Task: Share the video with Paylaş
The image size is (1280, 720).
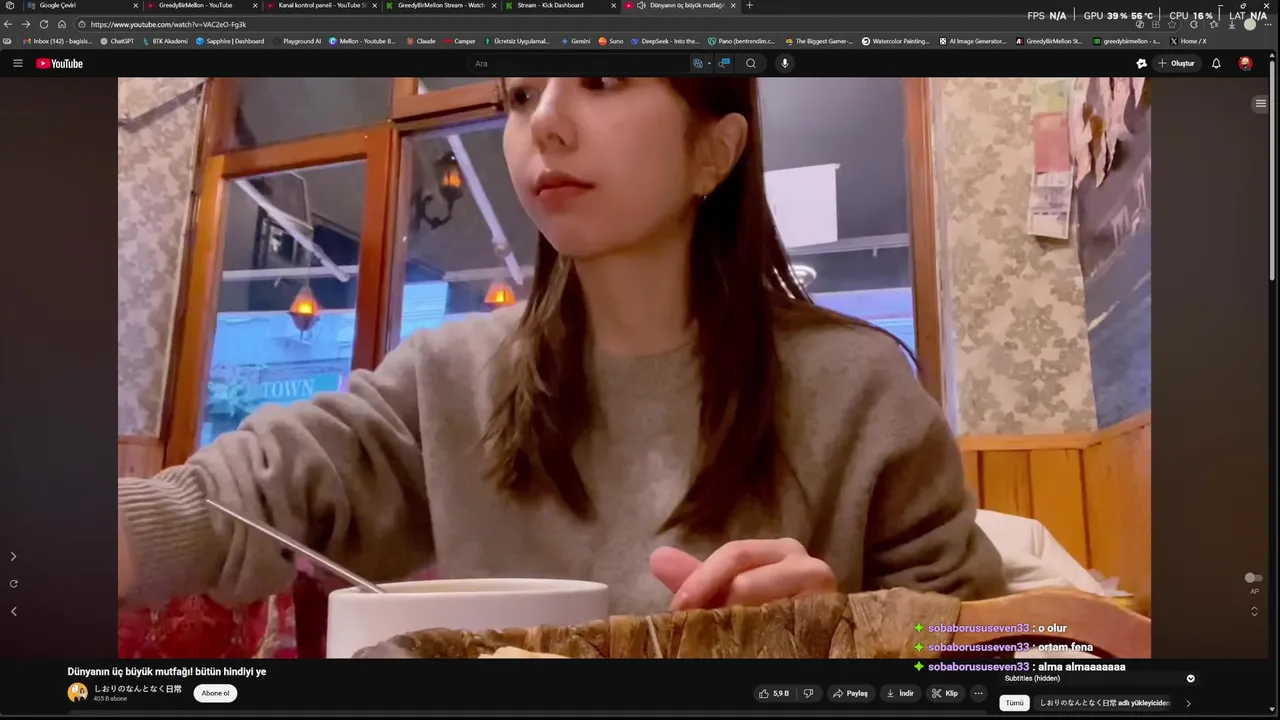Action: [850, 693]
